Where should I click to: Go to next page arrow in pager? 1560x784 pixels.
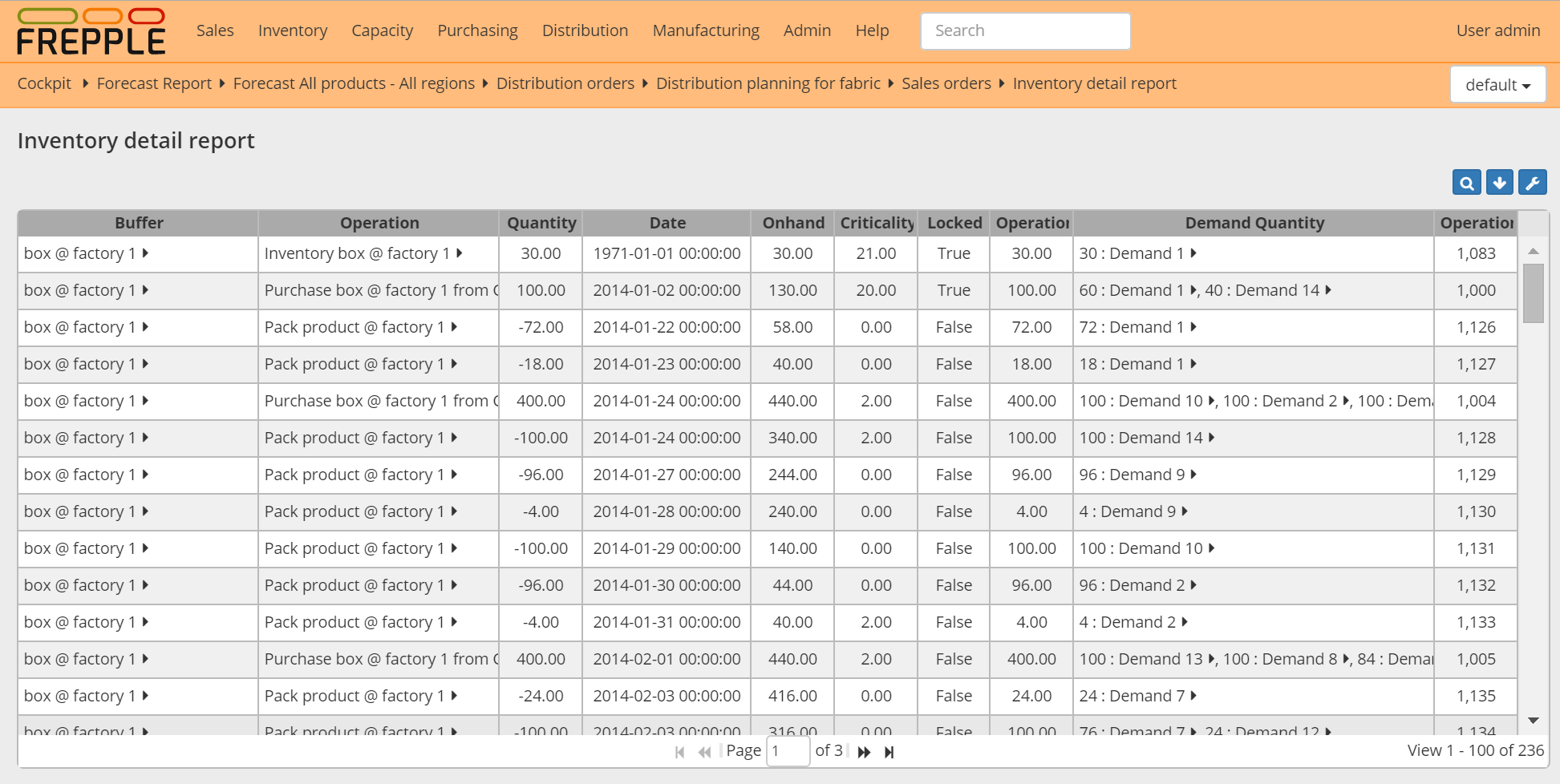coord(864,752)
